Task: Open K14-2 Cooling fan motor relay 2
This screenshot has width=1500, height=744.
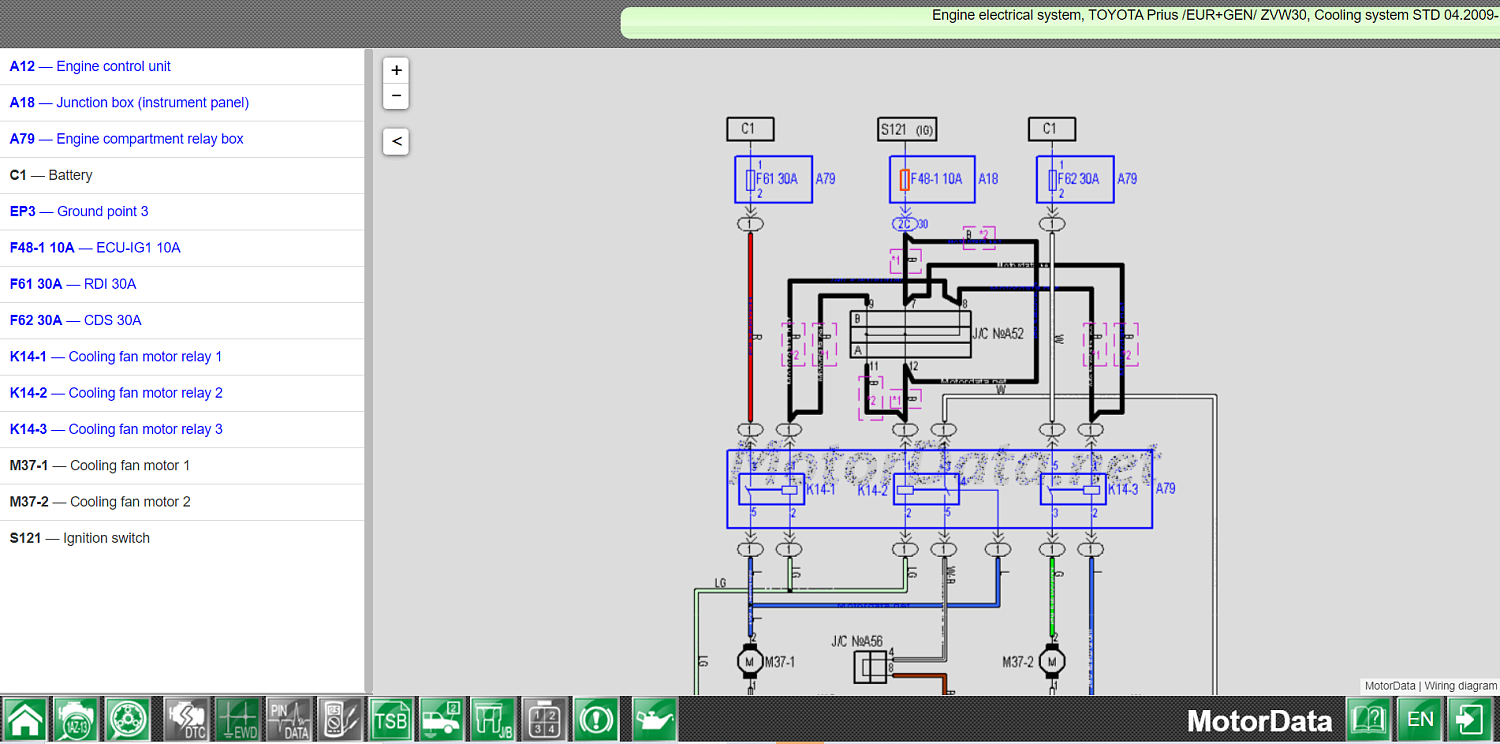Action: (x=116, y=393)
